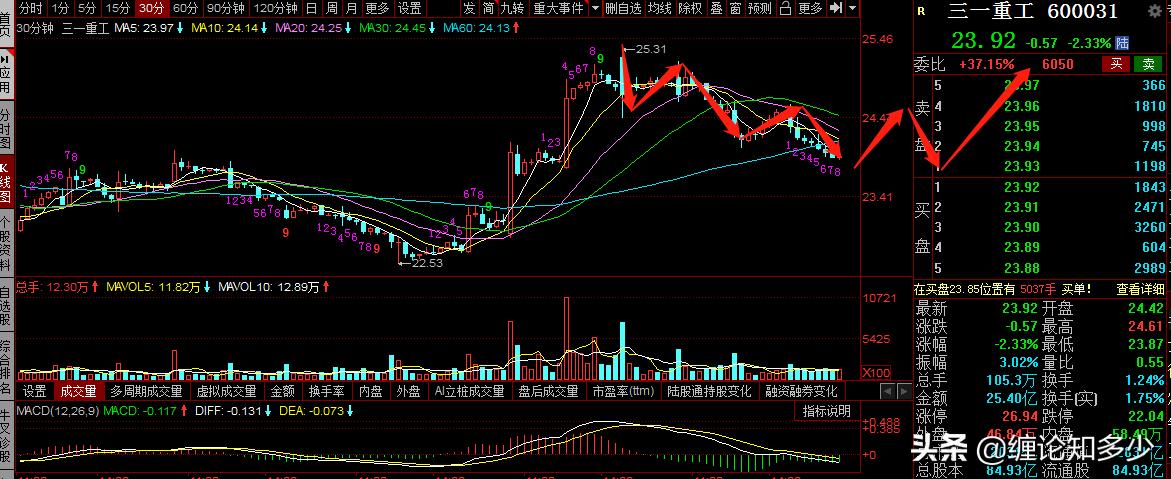Click the 叠 overlay button
This screenshot has width=1171, height=479.
click(x=715, y=9)
